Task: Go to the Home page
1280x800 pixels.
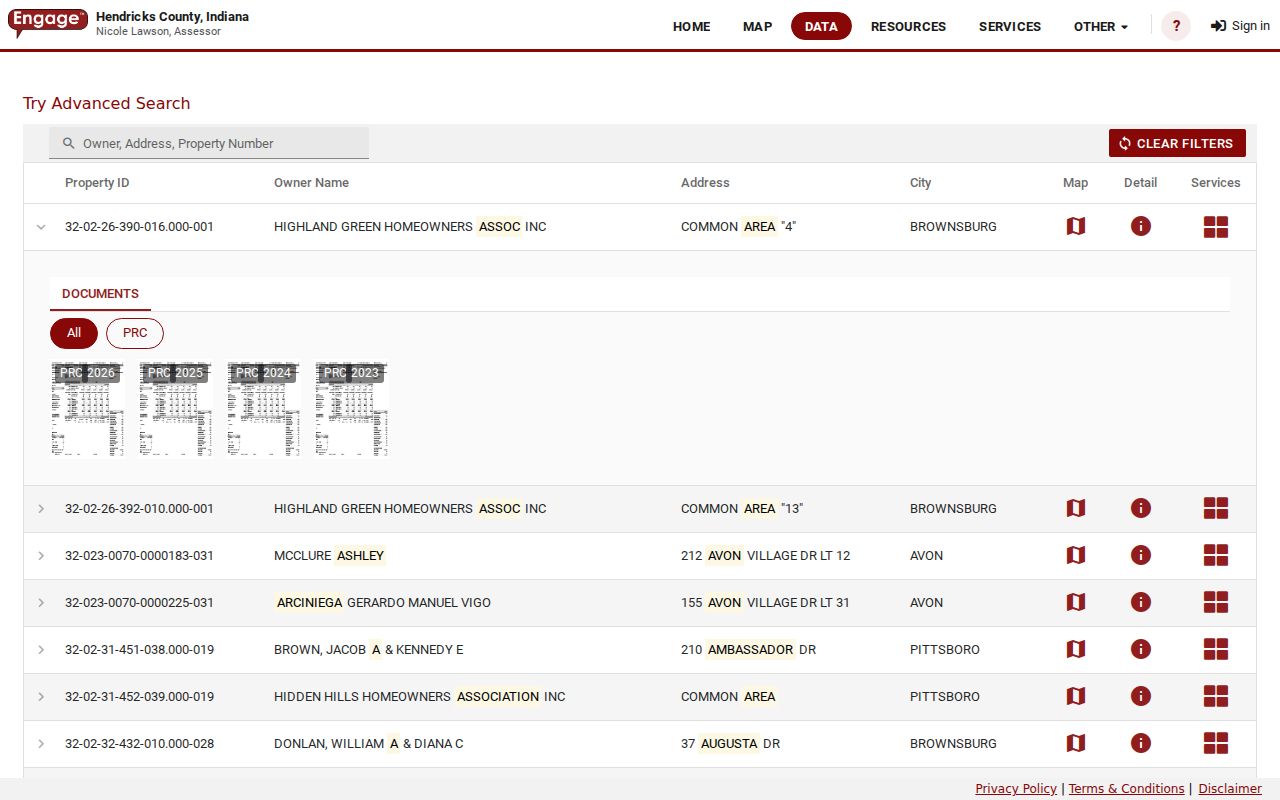Action: [692, 27]
